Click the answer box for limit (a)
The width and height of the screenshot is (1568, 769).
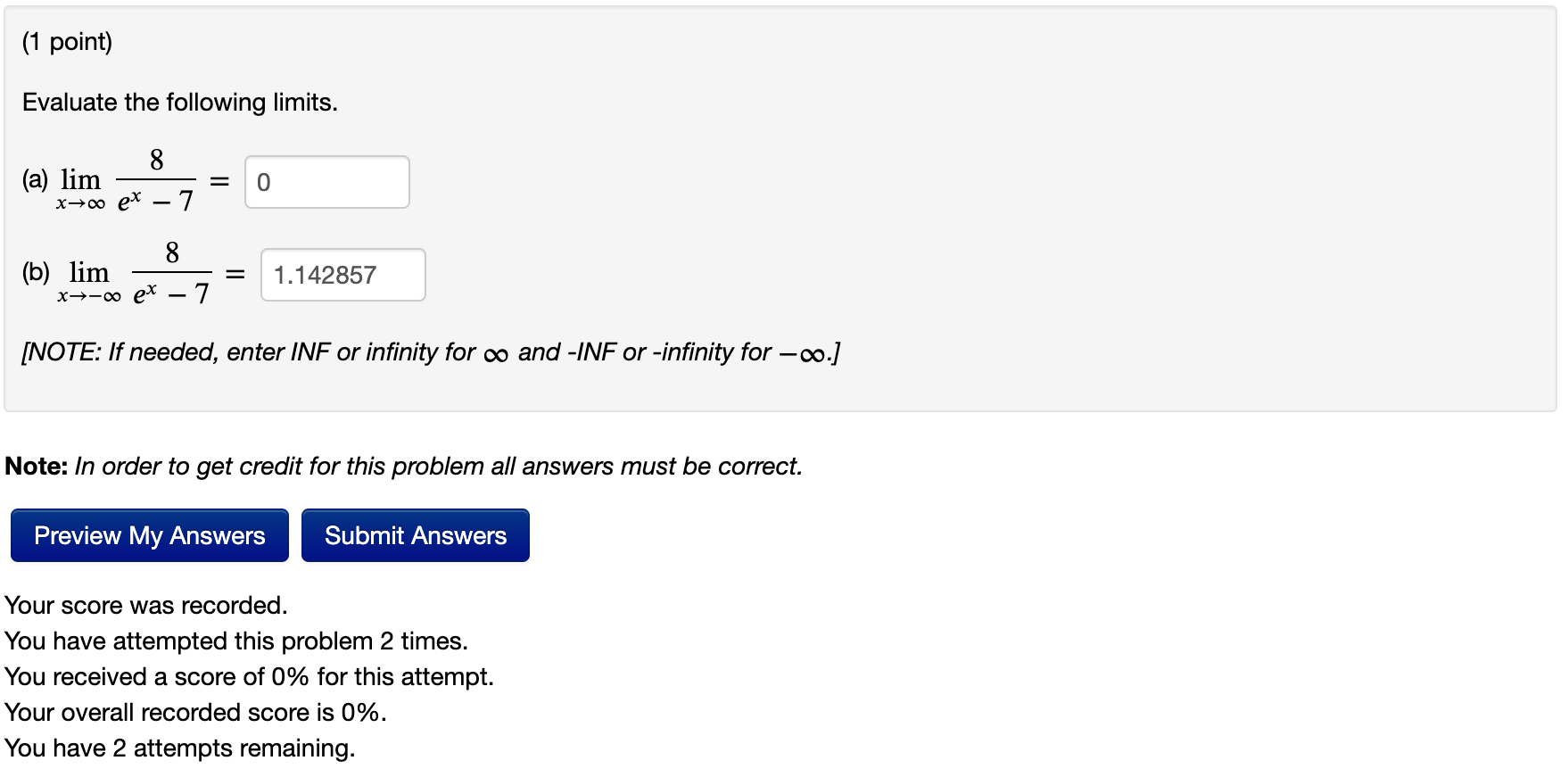pyautogui.click(x=327, y=181)
